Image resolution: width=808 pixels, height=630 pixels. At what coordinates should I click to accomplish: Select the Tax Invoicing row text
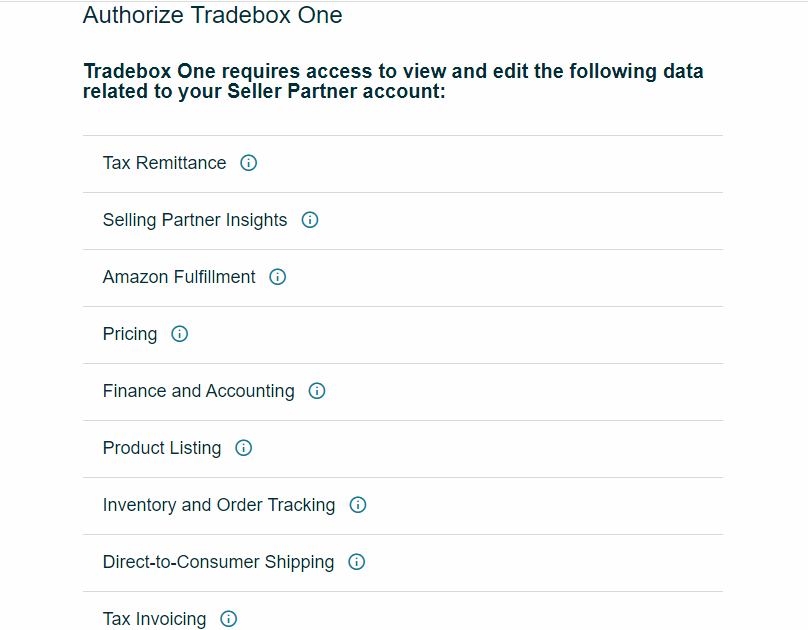155,619
